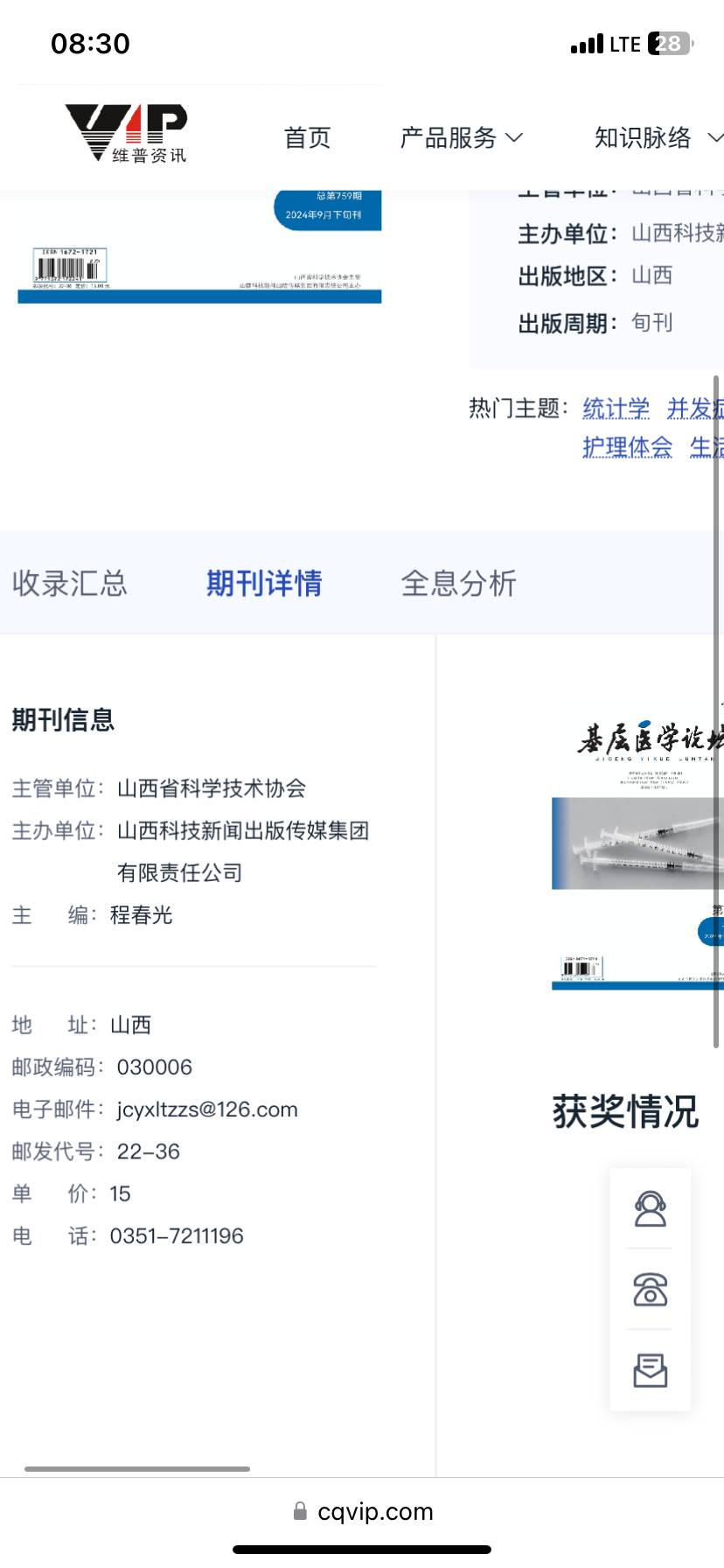Tap the clock showing 08:30
This screenshot has height=1568, width=724.
[x=90, y=44]
